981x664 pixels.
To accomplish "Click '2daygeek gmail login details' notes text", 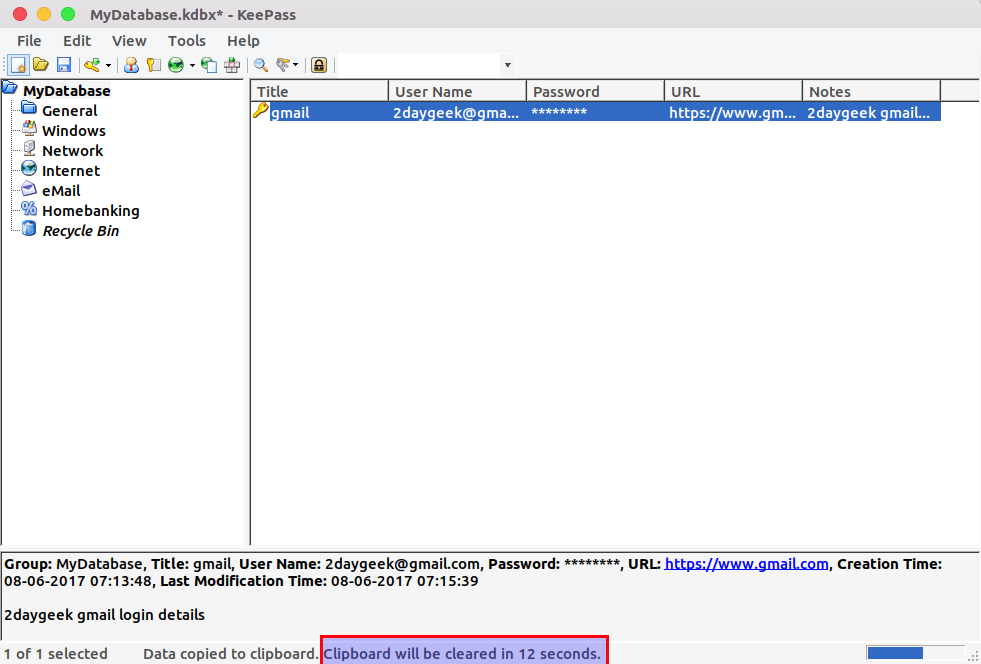I will click(104, 615).
